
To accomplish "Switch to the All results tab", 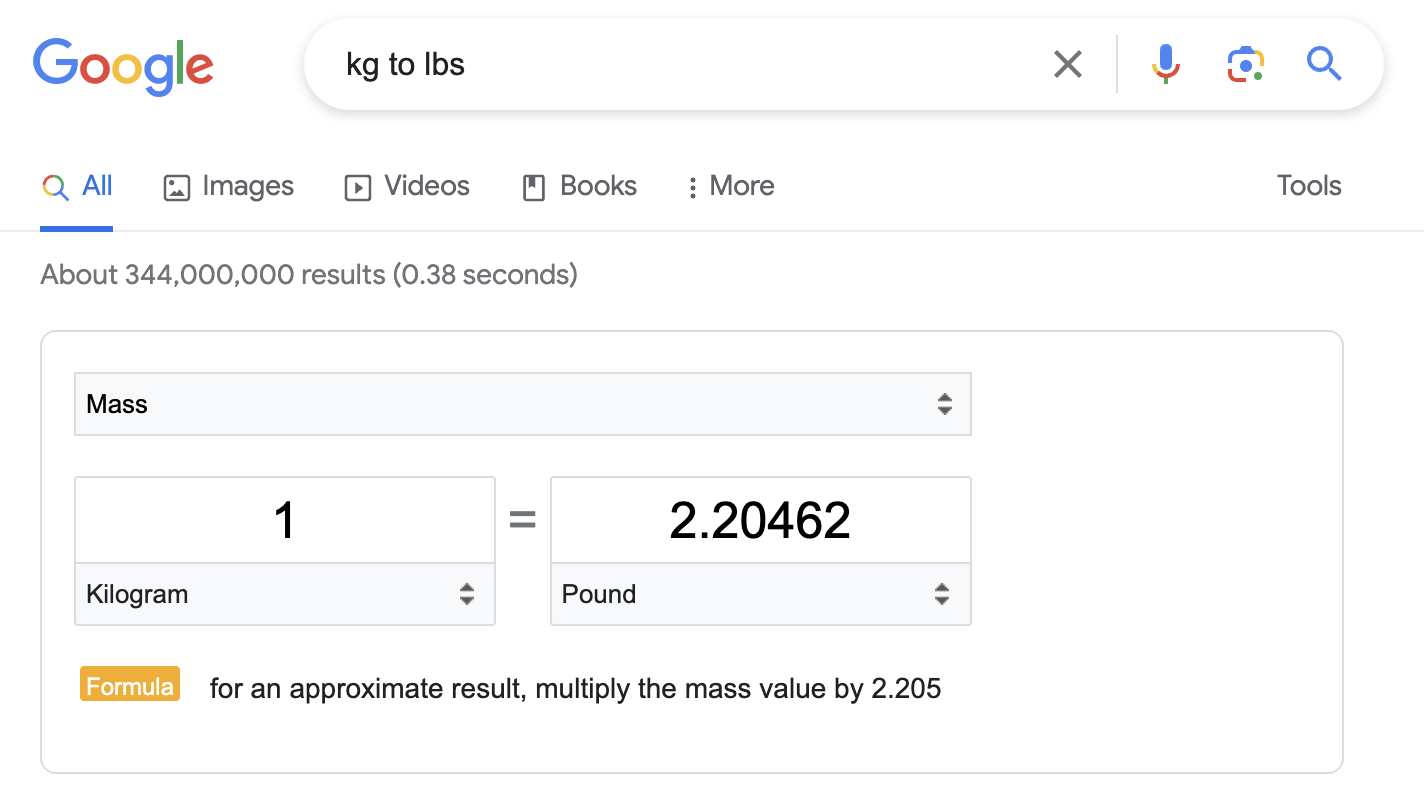I will click(x=77, y=187).
